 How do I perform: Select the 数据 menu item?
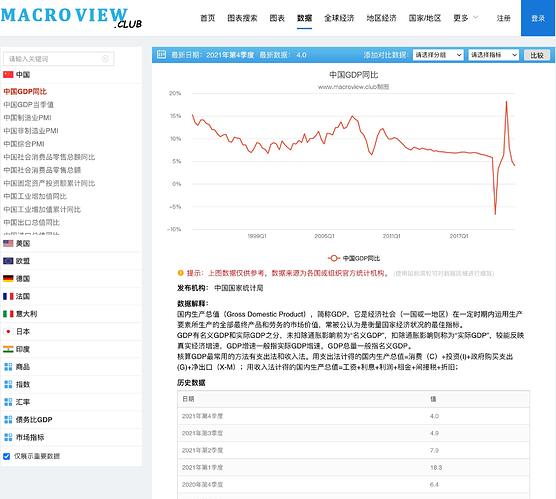(x=304, y=18)
